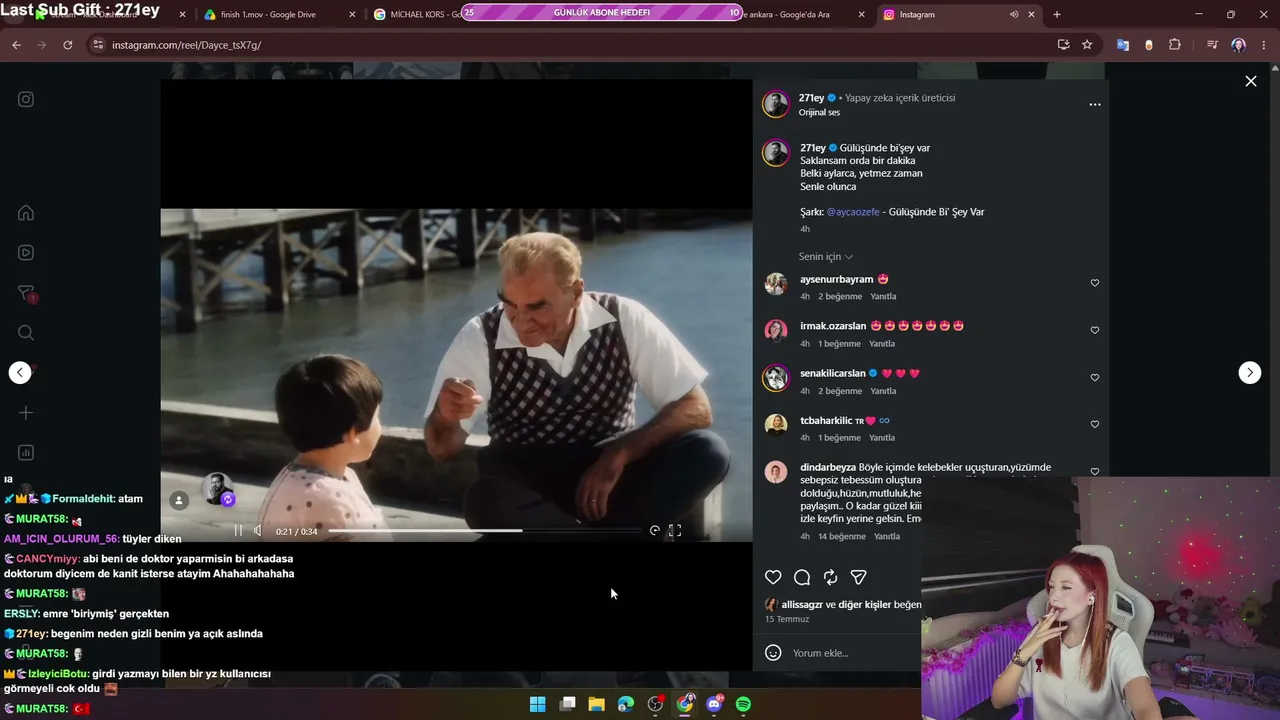The height and width of the screenshot is (720, 1280).
Task: Open allissagzr's profile in the likes line
Action: [801, 605]
